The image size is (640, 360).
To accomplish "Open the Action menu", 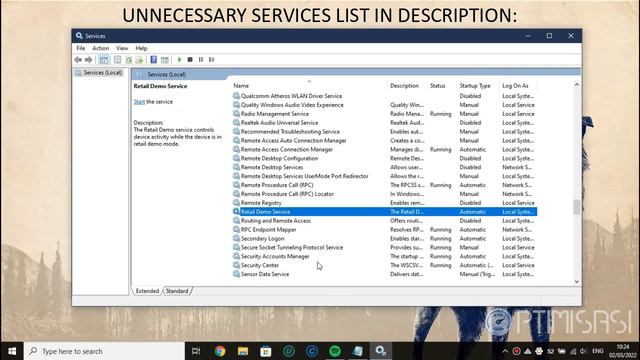I will point(100,48).
